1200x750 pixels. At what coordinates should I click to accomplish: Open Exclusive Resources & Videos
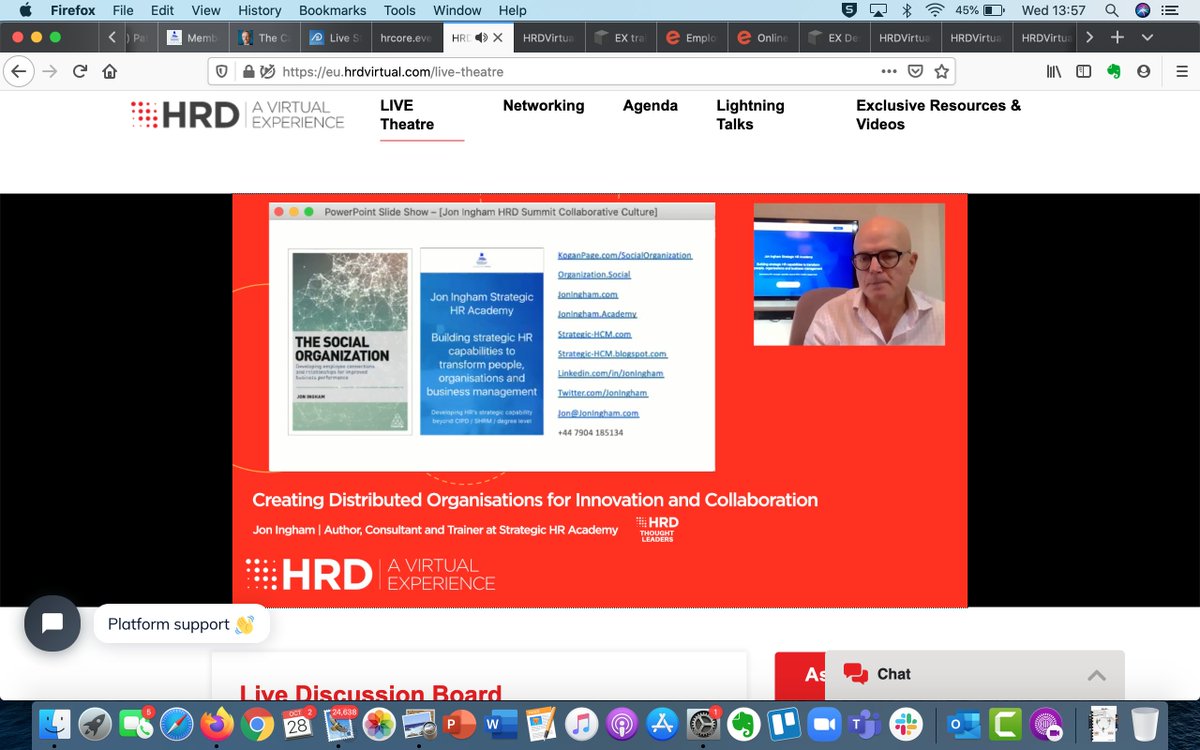click(x=938, y=115)
